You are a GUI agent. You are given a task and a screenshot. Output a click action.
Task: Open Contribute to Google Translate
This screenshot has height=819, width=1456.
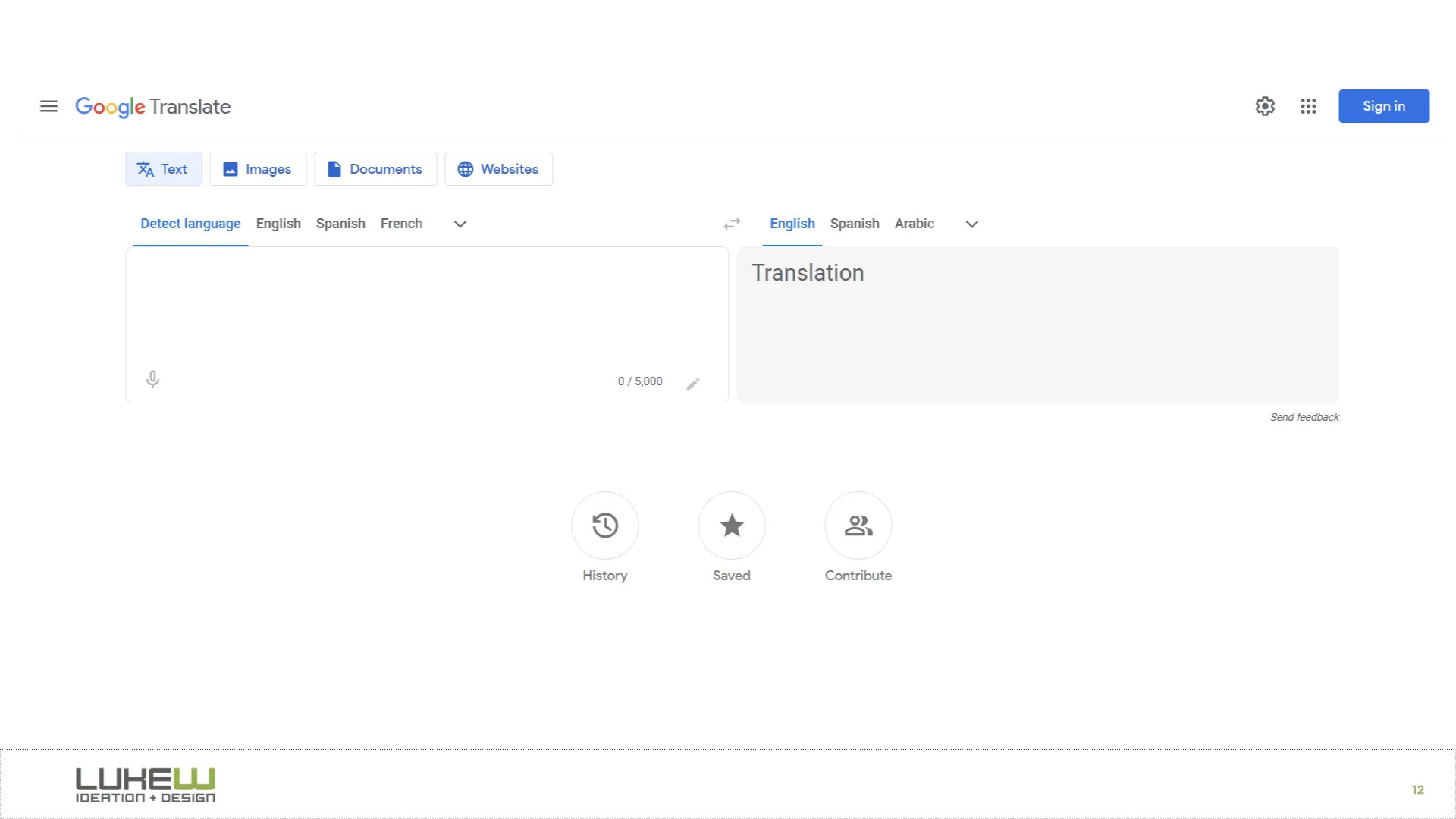[x=858, y=525]
